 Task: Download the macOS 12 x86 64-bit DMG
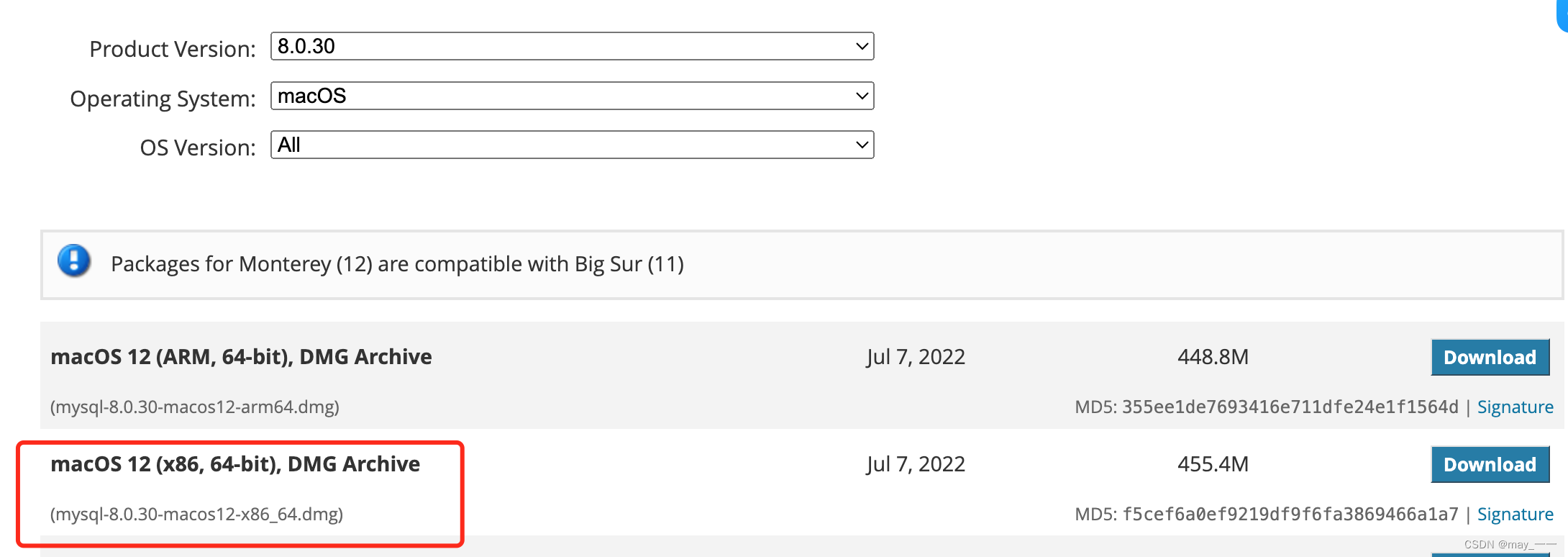click(1490, 464)
